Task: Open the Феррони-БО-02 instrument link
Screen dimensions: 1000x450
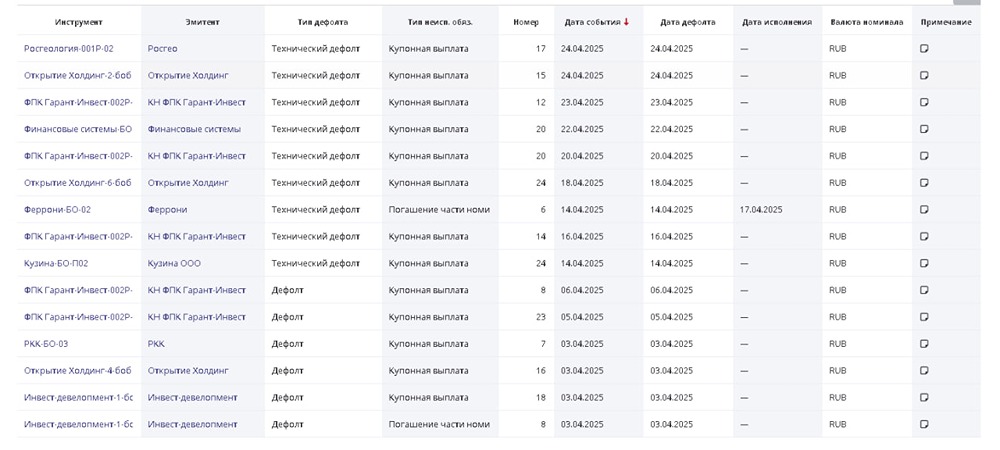Action: click(x=57, y=210)
